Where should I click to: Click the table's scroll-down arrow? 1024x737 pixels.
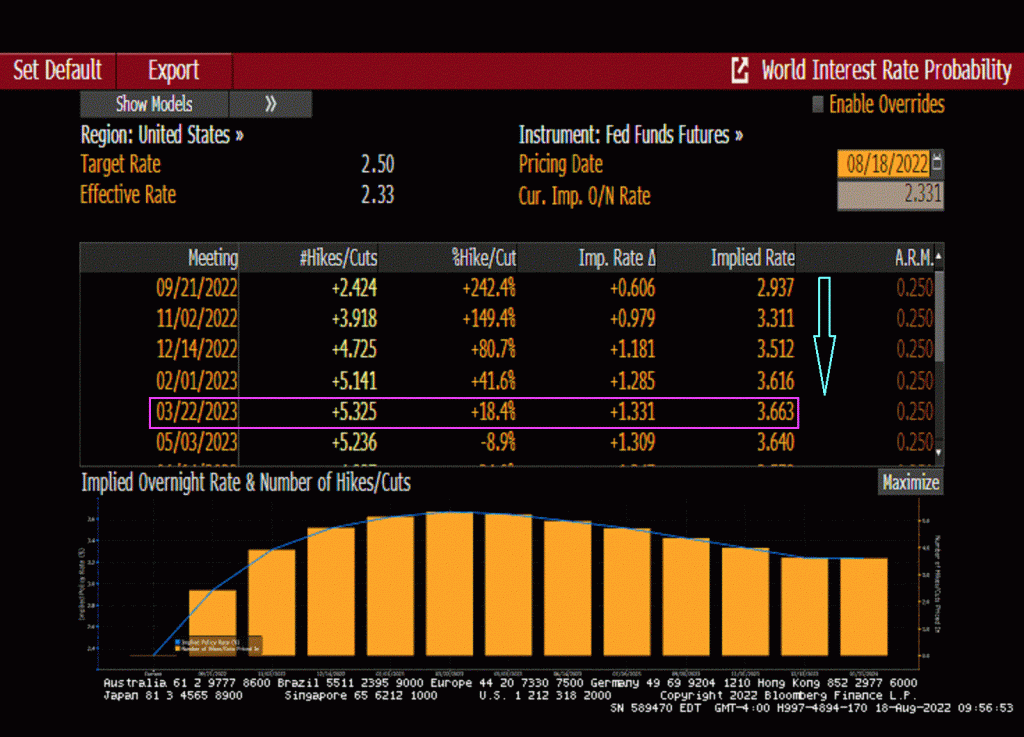[x=937, y=453]
